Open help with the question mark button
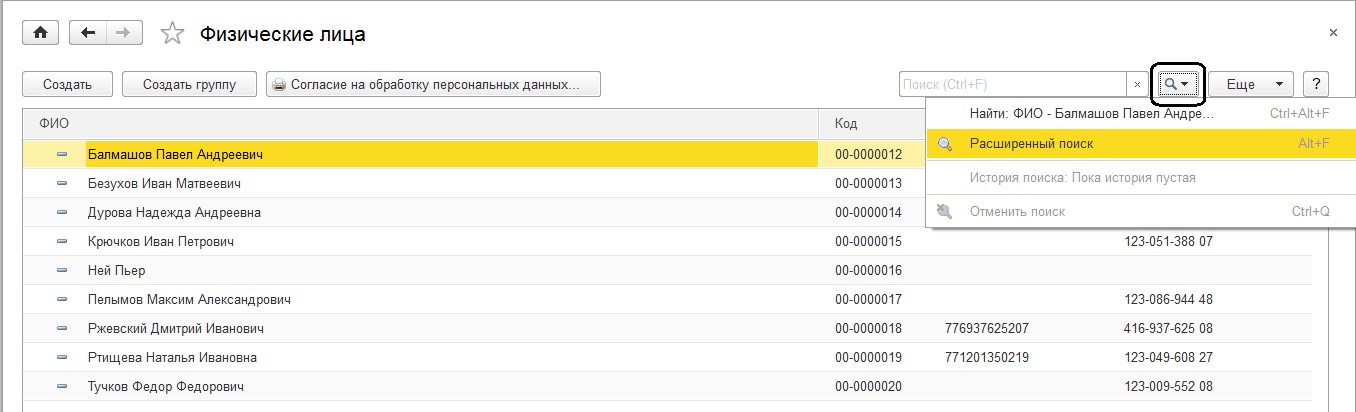This screenshot has width=1356, height=412. [1316, 85]
